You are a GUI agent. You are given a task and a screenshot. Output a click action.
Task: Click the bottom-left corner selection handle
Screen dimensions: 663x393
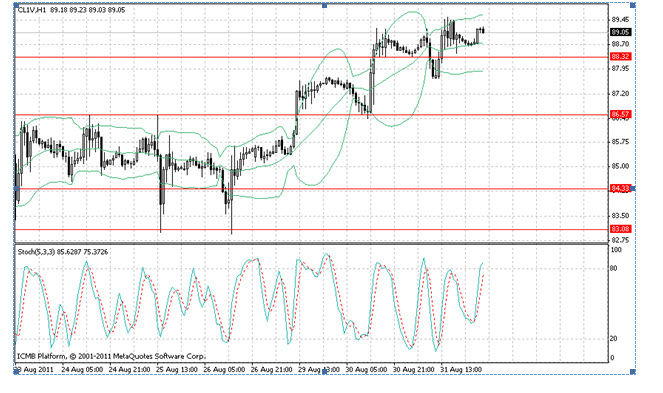[x=16, y=371]
